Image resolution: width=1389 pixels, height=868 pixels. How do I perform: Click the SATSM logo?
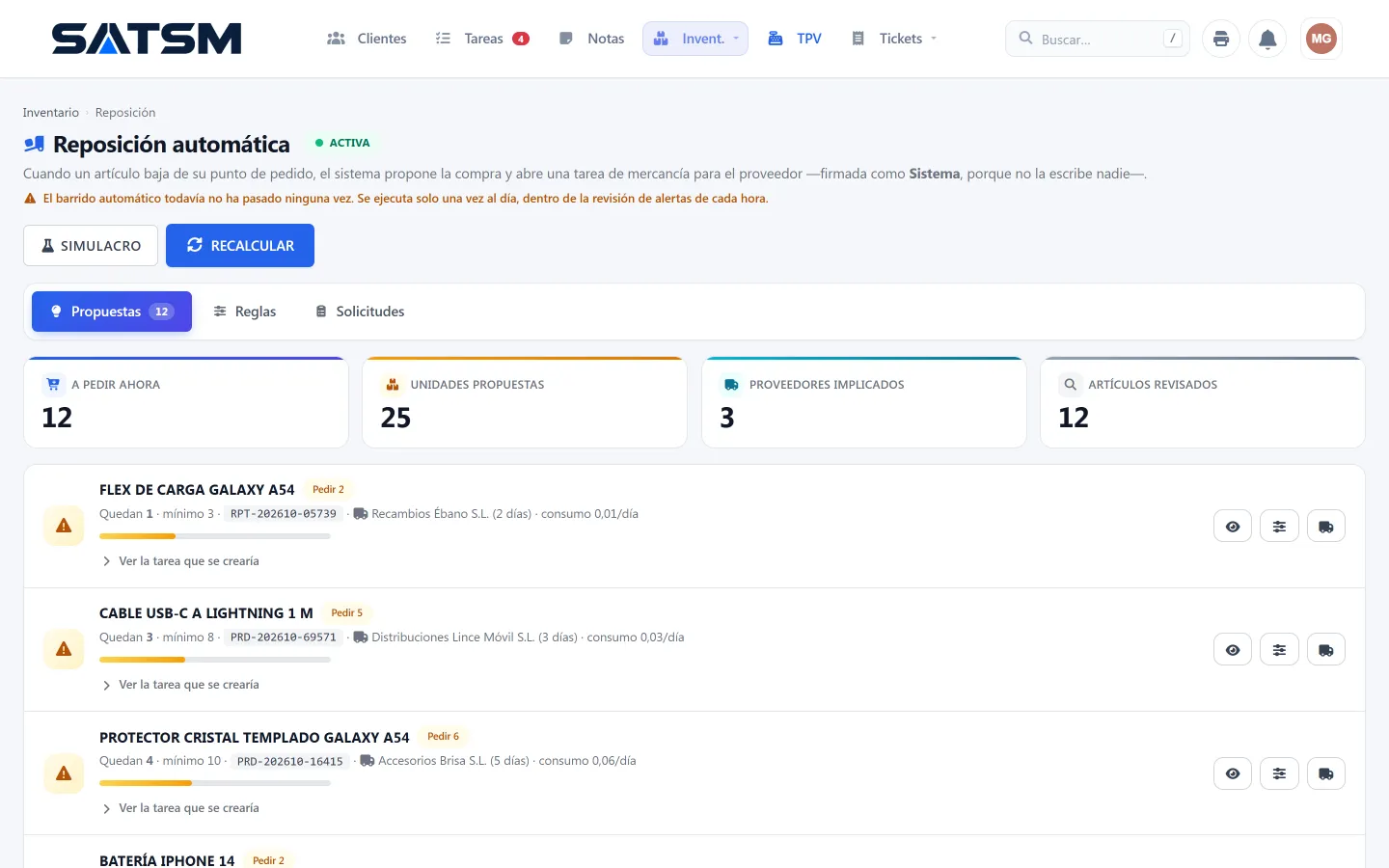pos(147,39)
